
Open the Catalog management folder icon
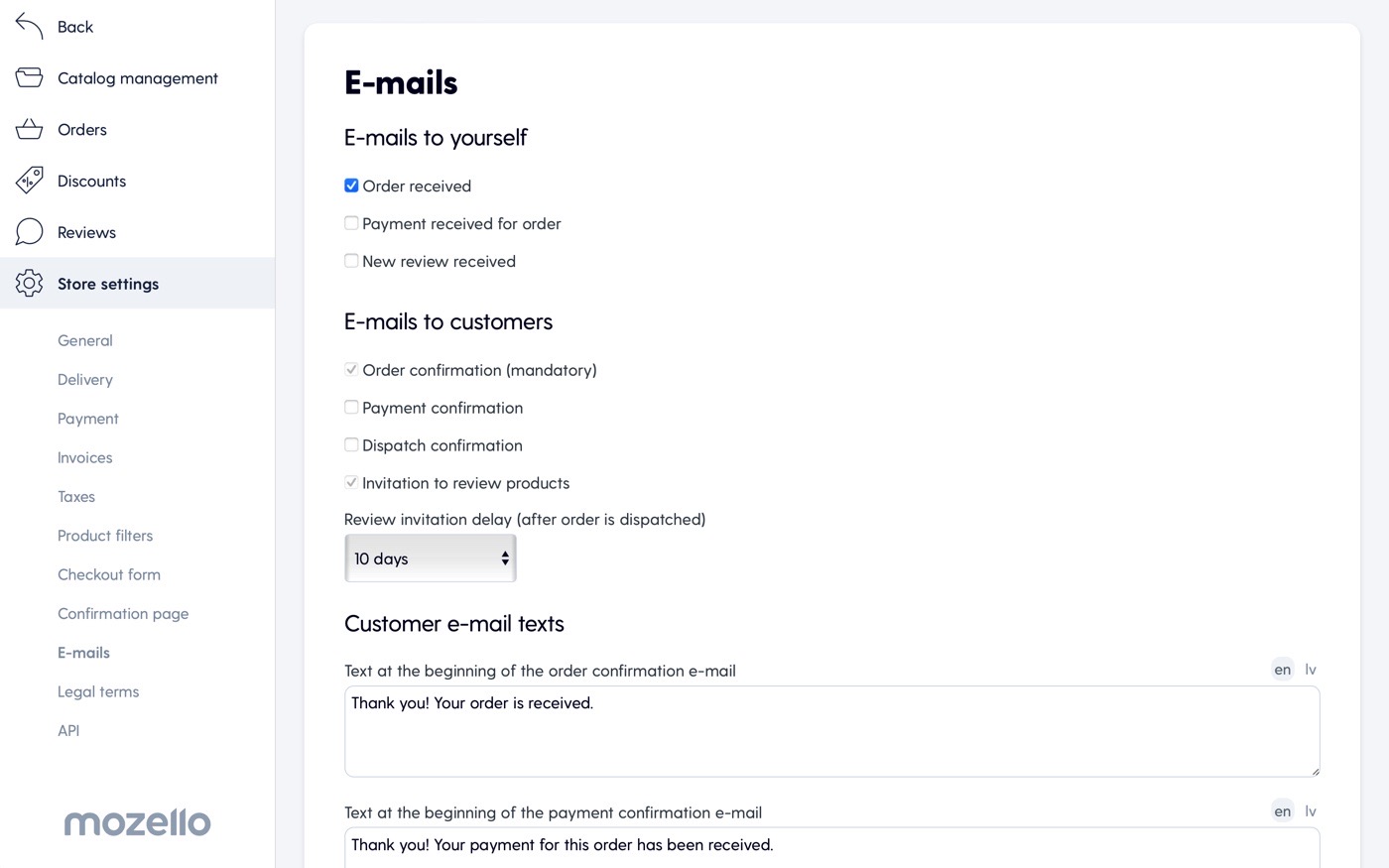point(29,77)
